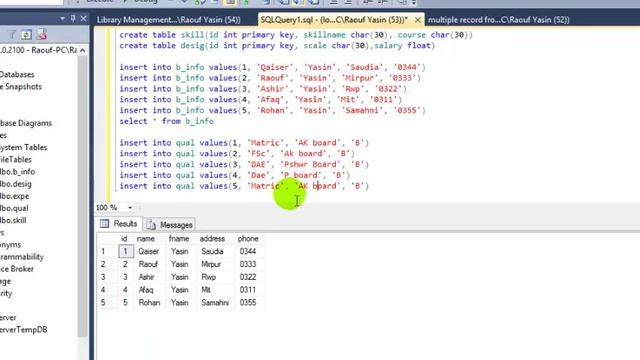
Task: Select Service Broker tree node
Action: tap(17, 269)
